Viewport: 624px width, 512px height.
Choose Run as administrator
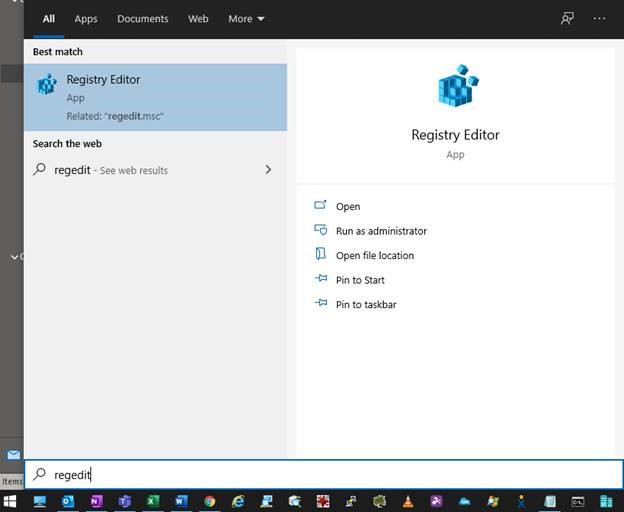381,231
